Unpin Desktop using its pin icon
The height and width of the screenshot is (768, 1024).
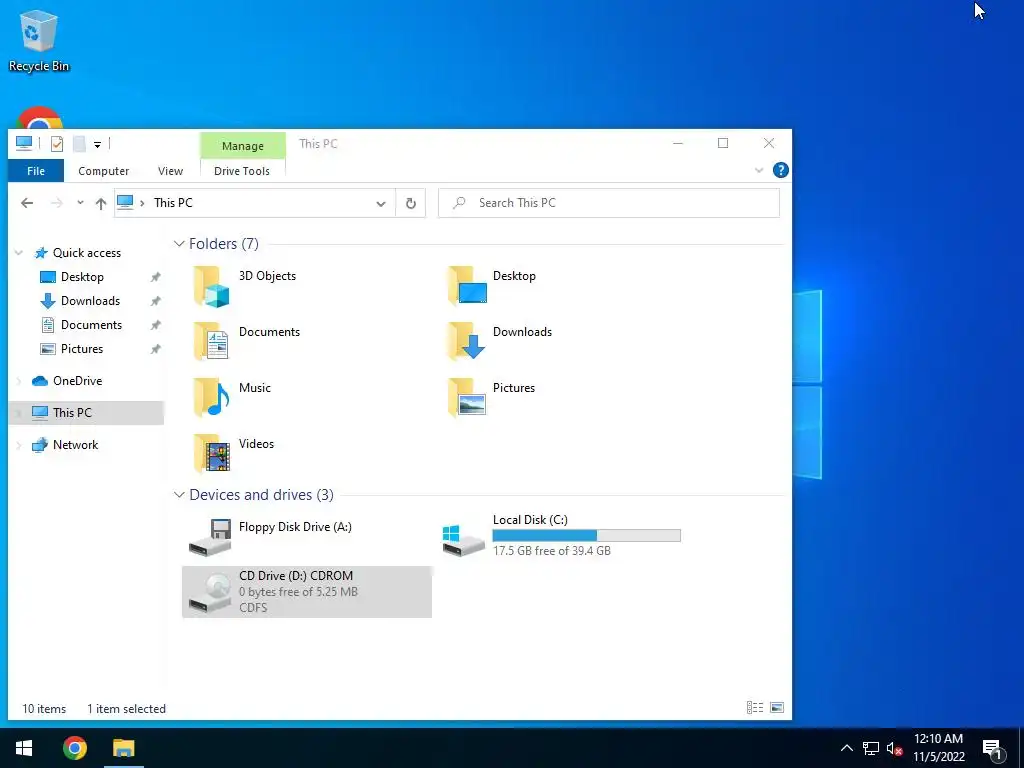click(155, 277)
